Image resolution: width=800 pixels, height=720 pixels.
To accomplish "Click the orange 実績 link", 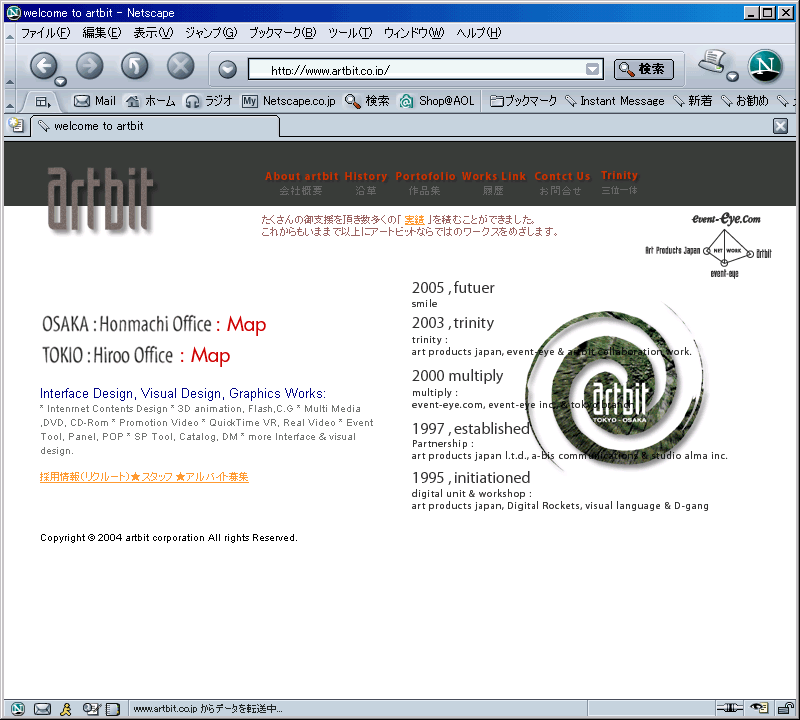I will point(414,220).
